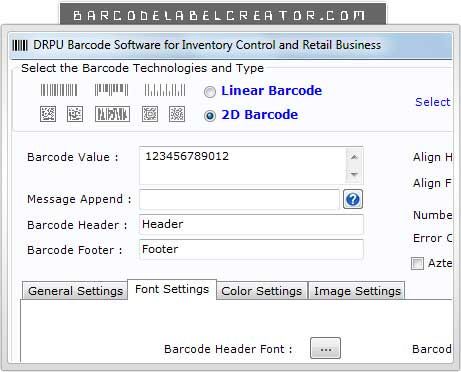The width and height of the screenshot is (461, 372).
Task: Click the Barcode Footer text field
Action: coord(251,249)
